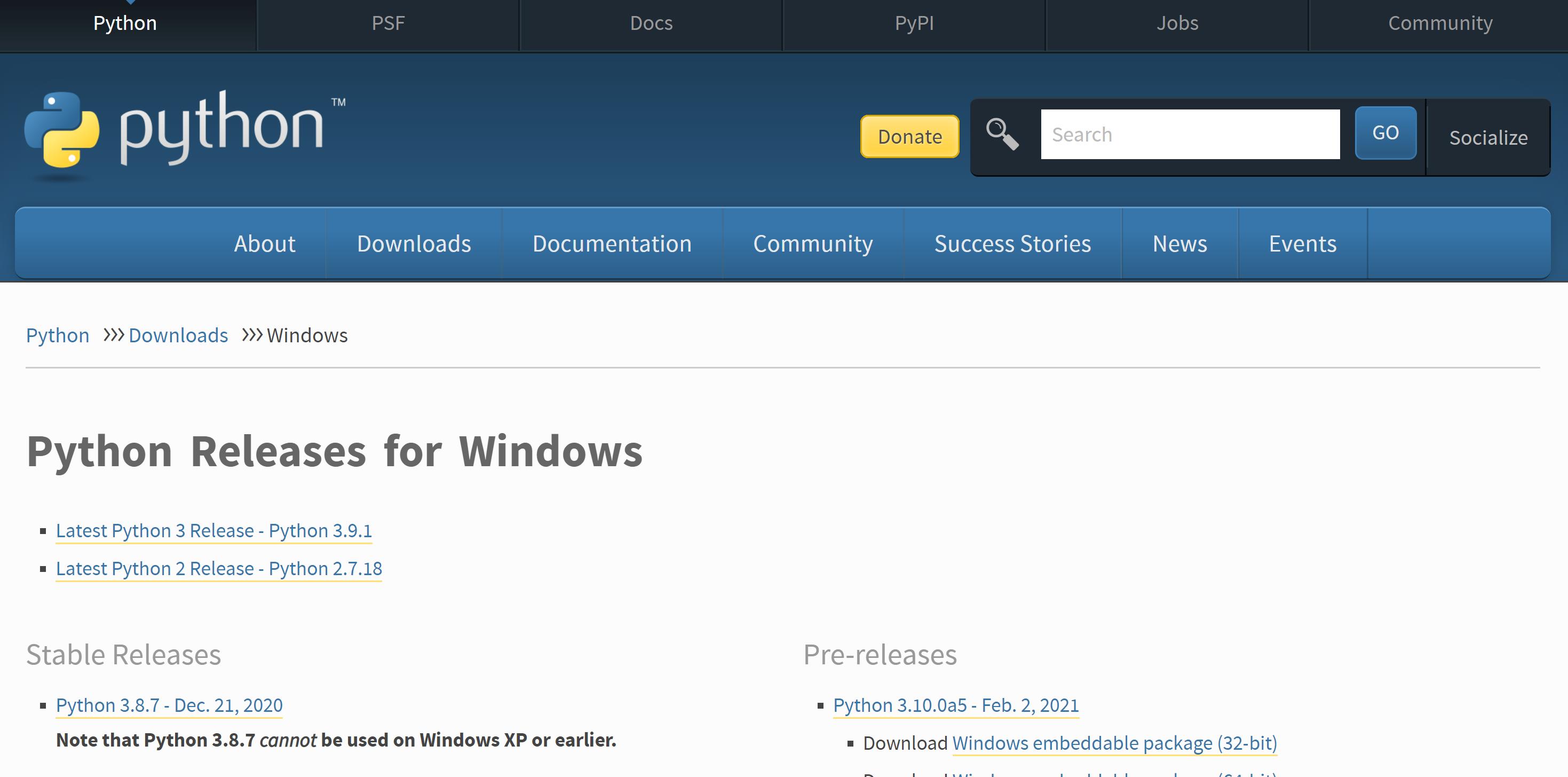
Task: Click inside the Search input field
Action: click(x=1190, y=134)
